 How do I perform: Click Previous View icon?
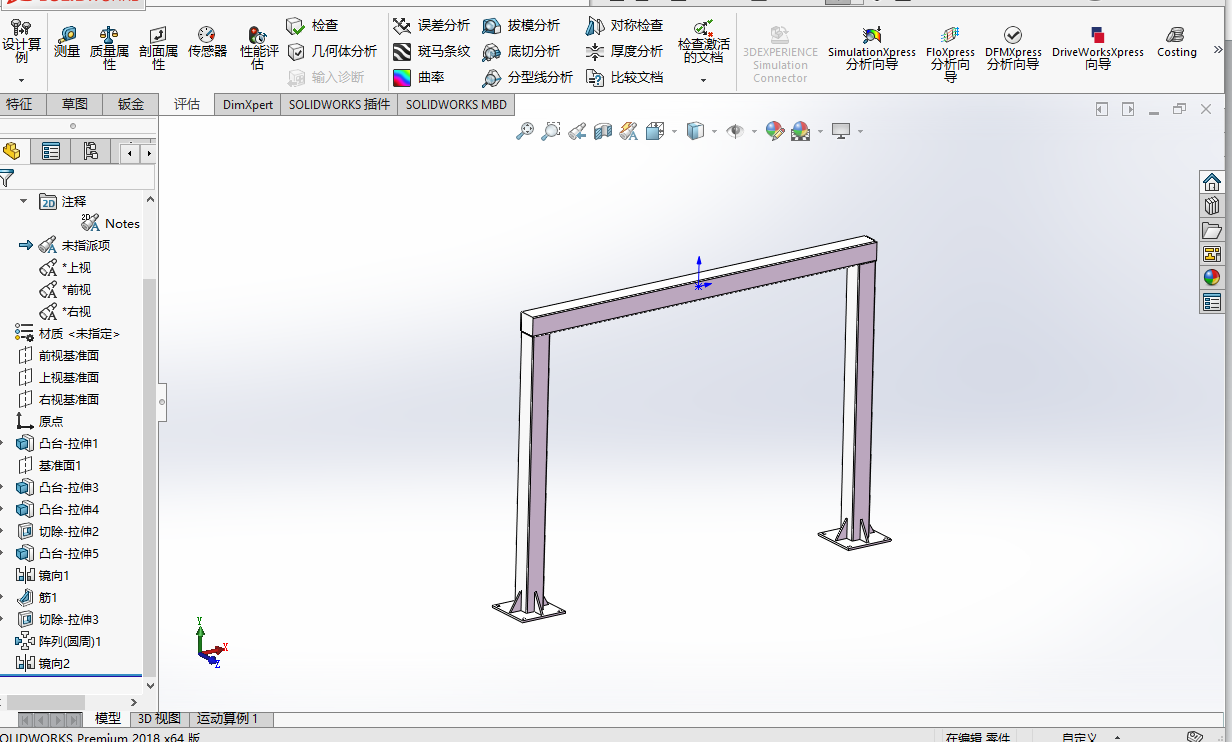[577, 131]
